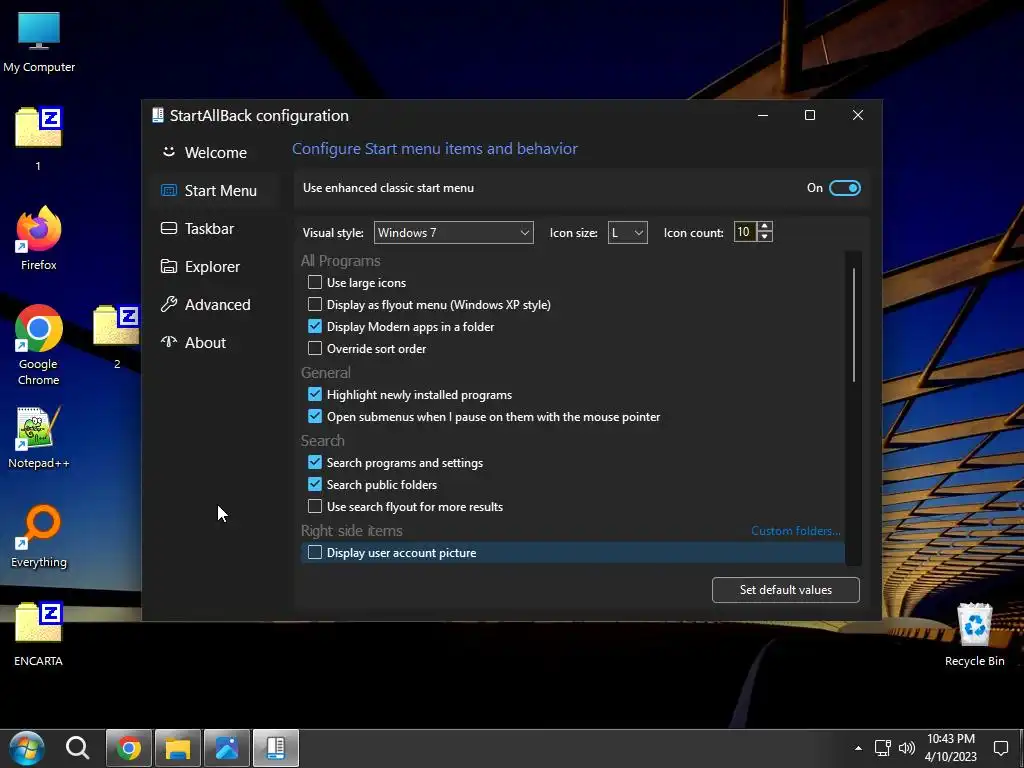The image size is (1024, 768).
Task: Switch to Explorer settings section
Action: coord(216,266)
